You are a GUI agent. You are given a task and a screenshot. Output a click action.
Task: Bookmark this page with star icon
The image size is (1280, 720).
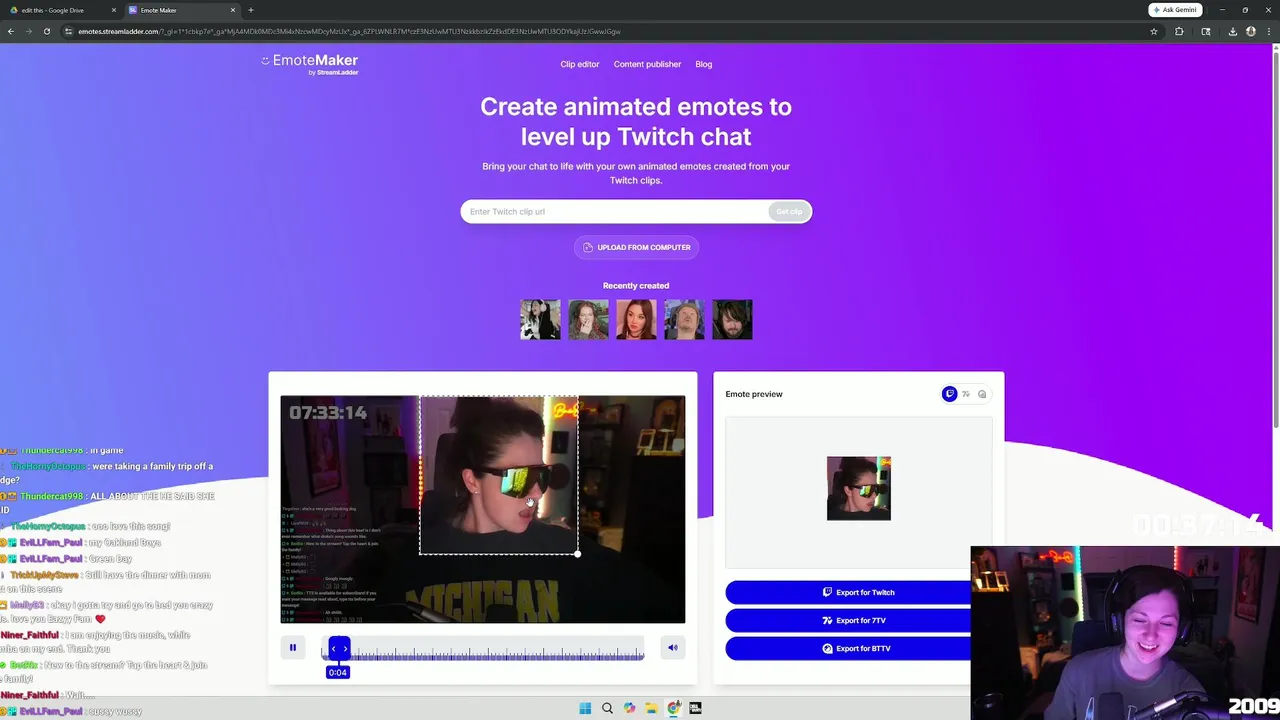pyautogui.click(x=1154, y=31)
